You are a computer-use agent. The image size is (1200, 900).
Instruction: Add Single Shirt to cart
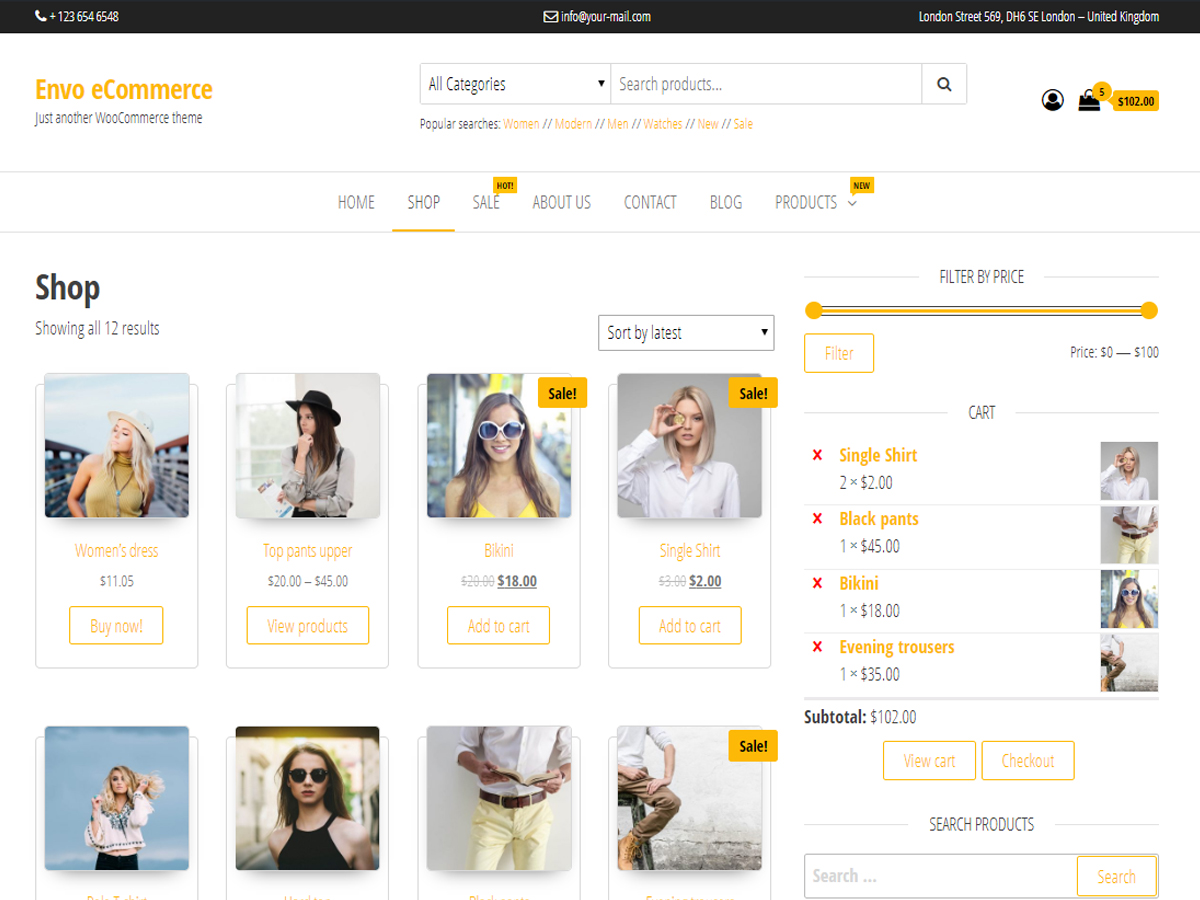point(690,625)
